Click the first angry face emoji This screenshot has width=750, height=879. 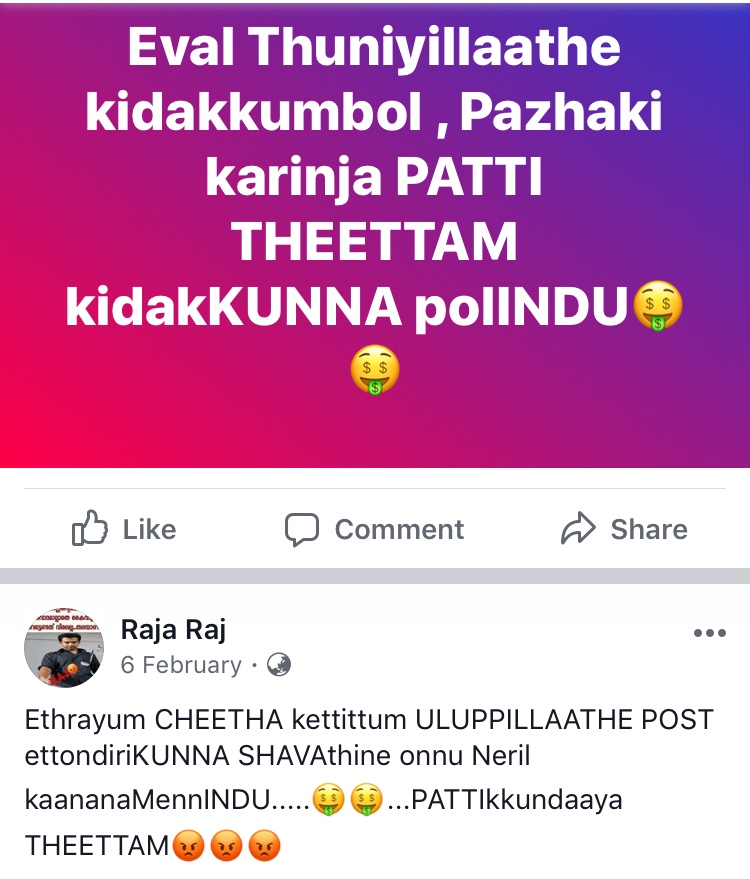click(x=188, y=845)
